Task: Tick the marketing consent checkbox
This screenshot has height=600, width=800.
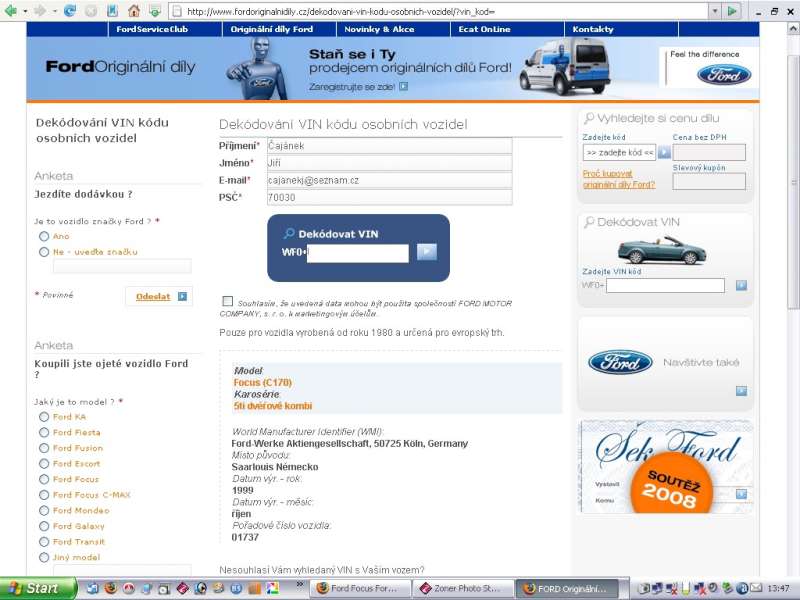Action: (x=228, y=301)
